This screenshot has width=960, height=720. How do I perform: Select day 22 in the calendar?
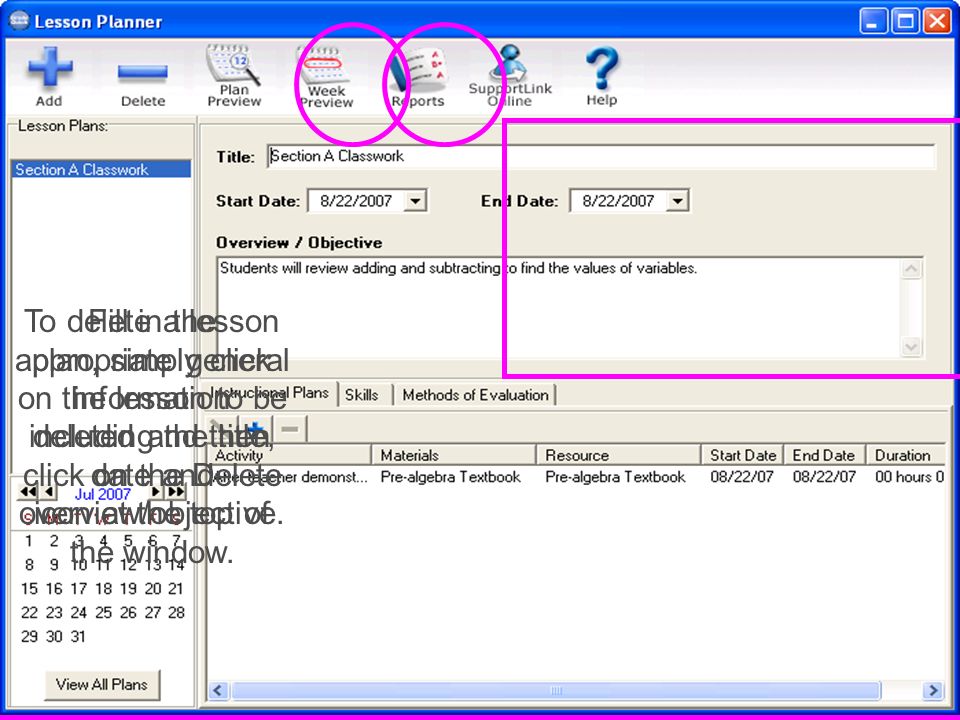(29, 613)
